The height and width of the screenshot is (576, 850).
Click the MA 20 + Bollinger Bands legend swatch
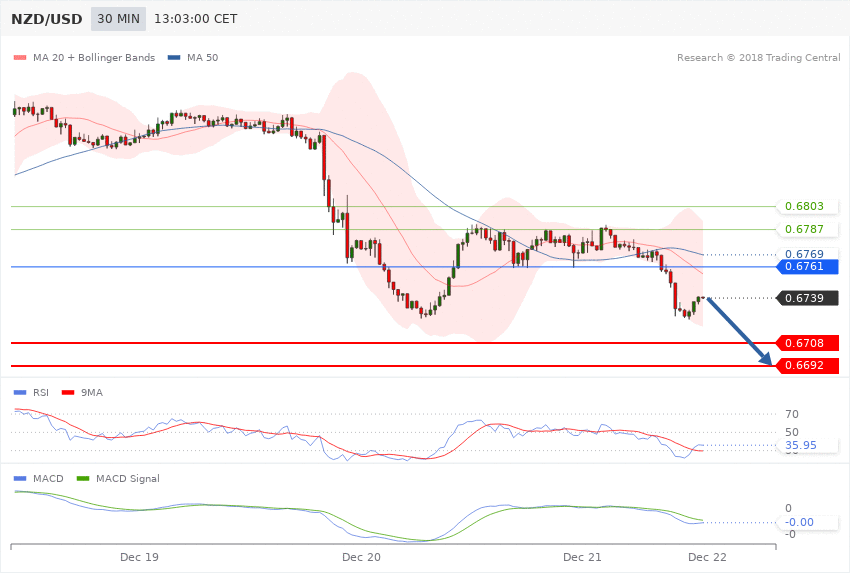coord(20,57)
